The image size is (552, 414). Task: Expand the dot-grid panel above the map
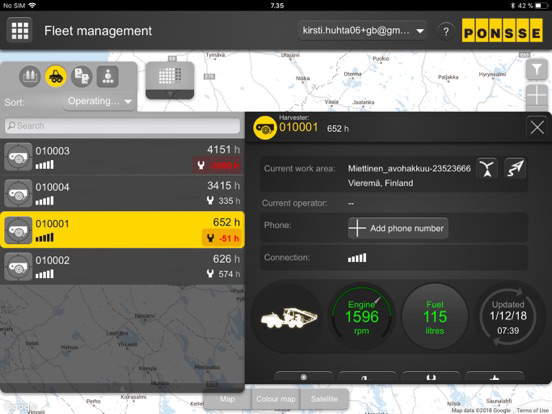(x=170, y=80)
